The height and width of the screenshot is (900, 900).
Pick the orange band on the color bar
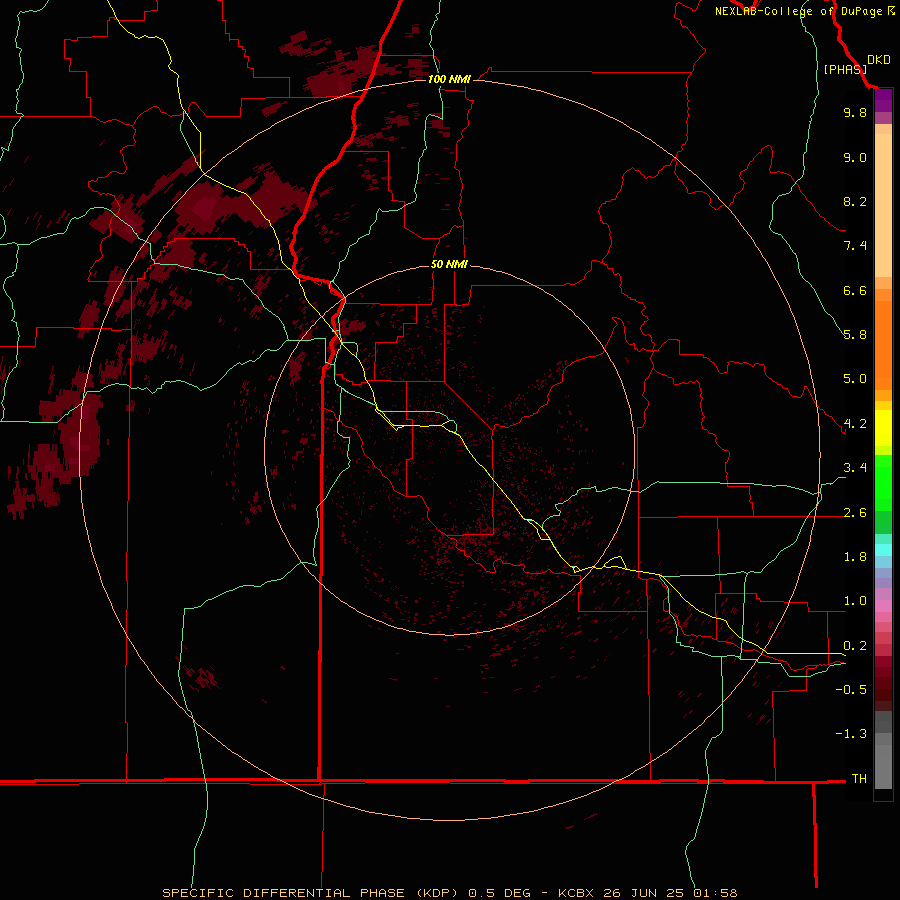[x=883, y=346]
